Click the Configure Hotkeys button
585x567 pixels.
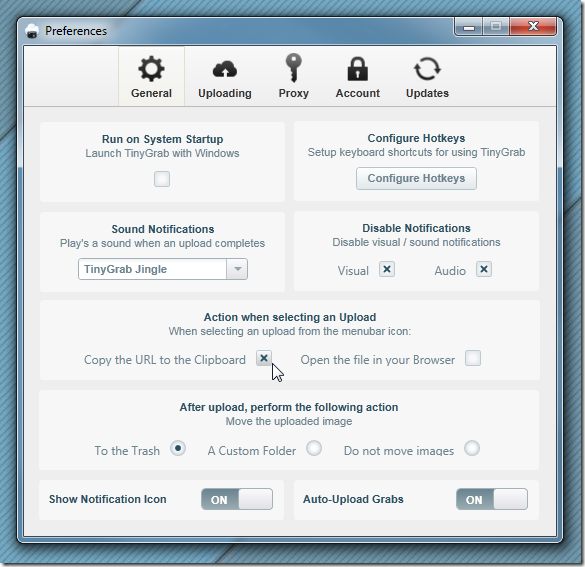pyautogui.click(x=416, y=178)
